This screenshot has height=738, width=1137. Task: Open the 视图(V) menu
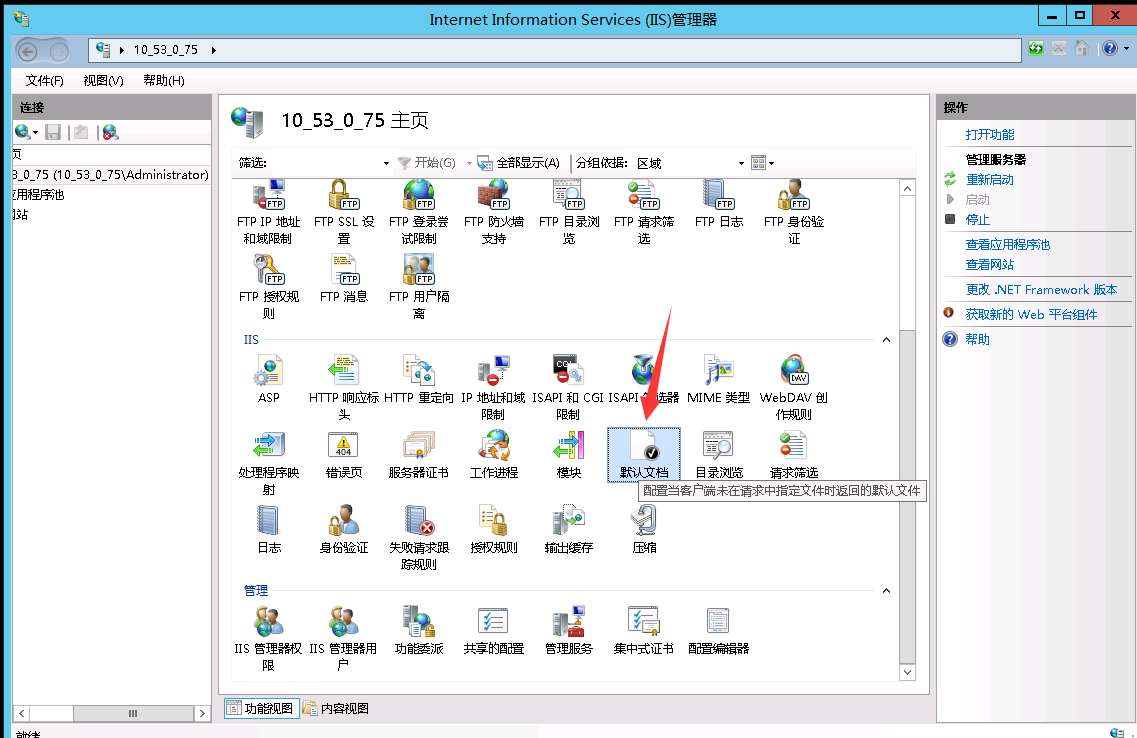point(100,80)
